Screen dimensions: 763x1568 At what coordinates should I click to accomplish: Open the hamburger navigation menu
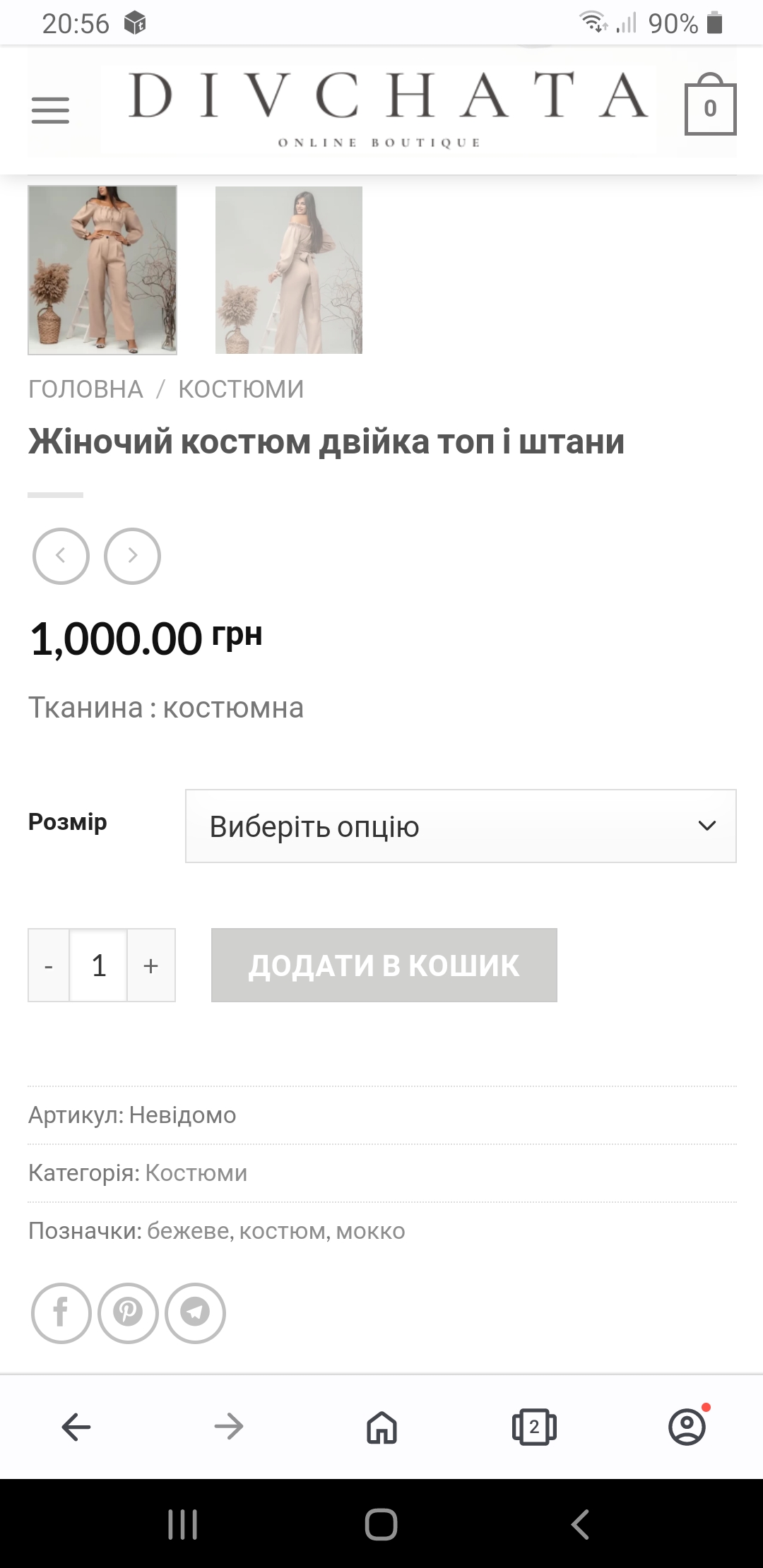point(50,110)
